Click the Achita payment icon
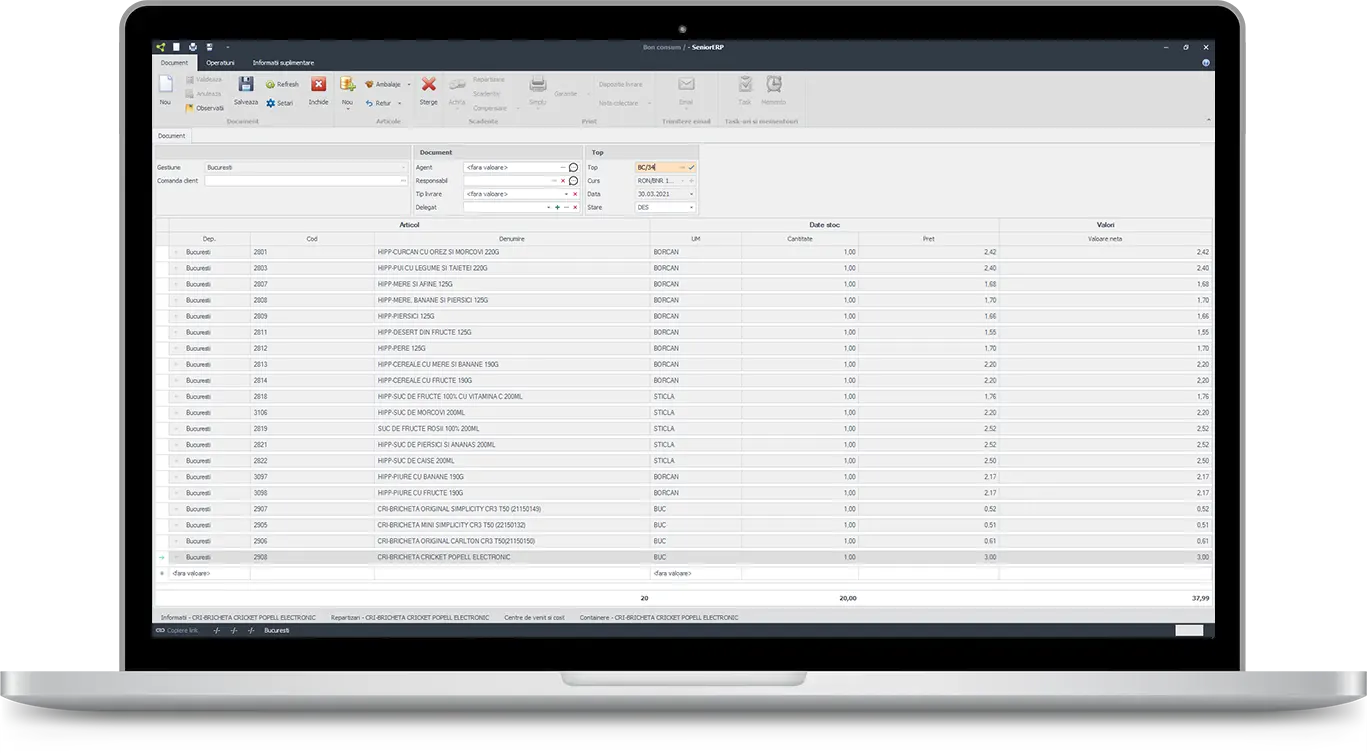 tap(457, 86)
